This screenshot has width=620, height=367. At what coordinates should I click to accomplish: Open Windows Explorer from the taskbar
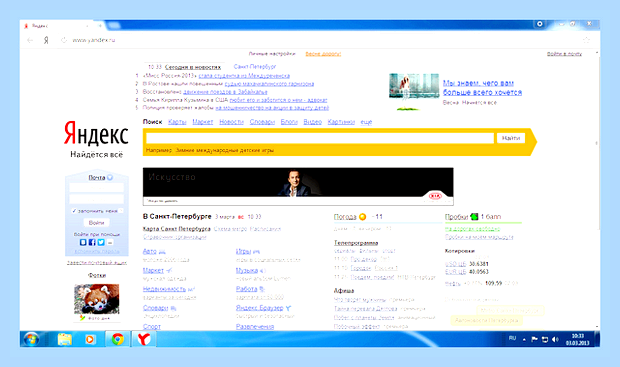(x=65, y=339)
